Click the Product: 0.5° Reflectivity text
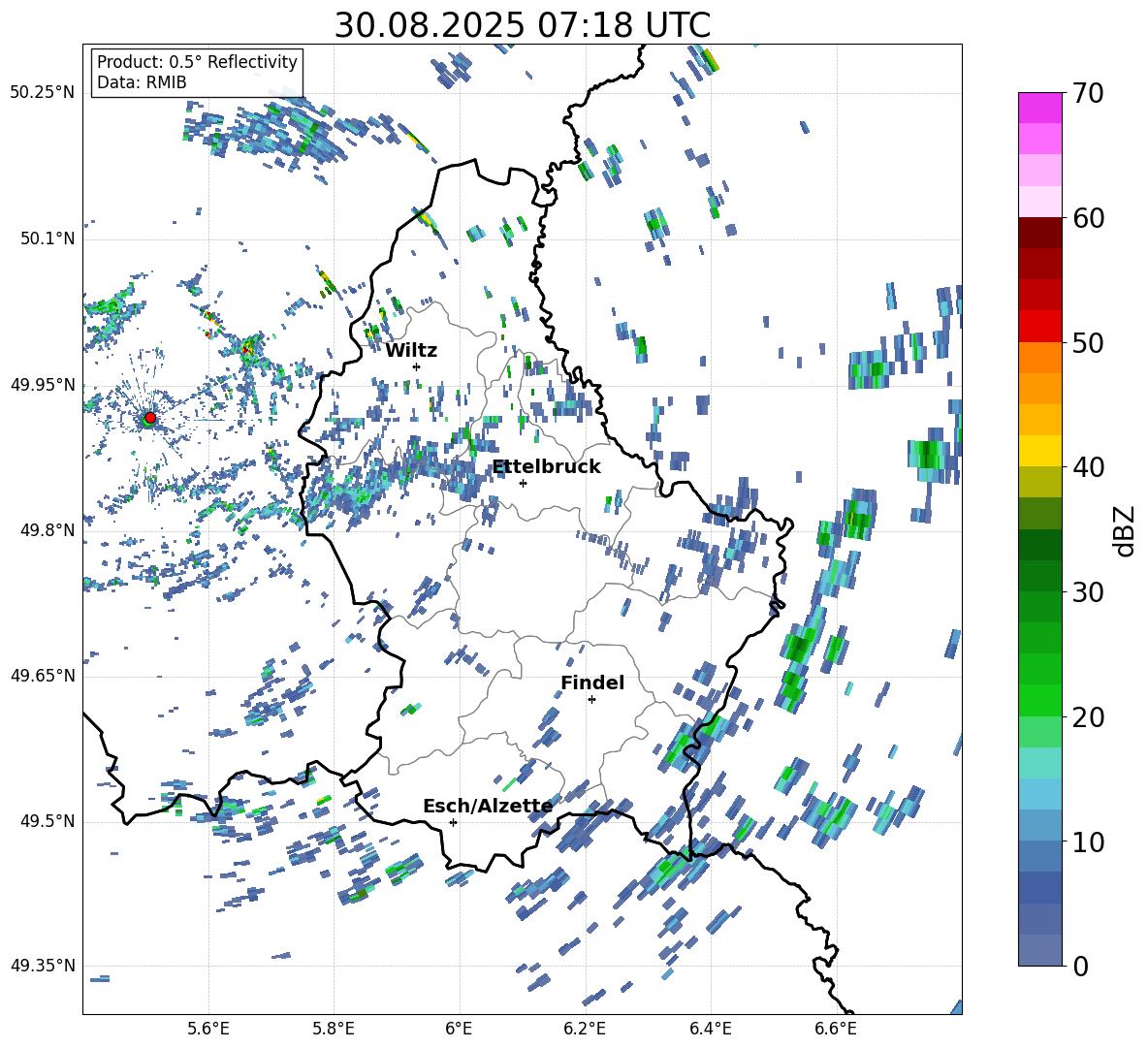The height and width of the screenshot is (1048, 1148). click(x=197, y=62)
